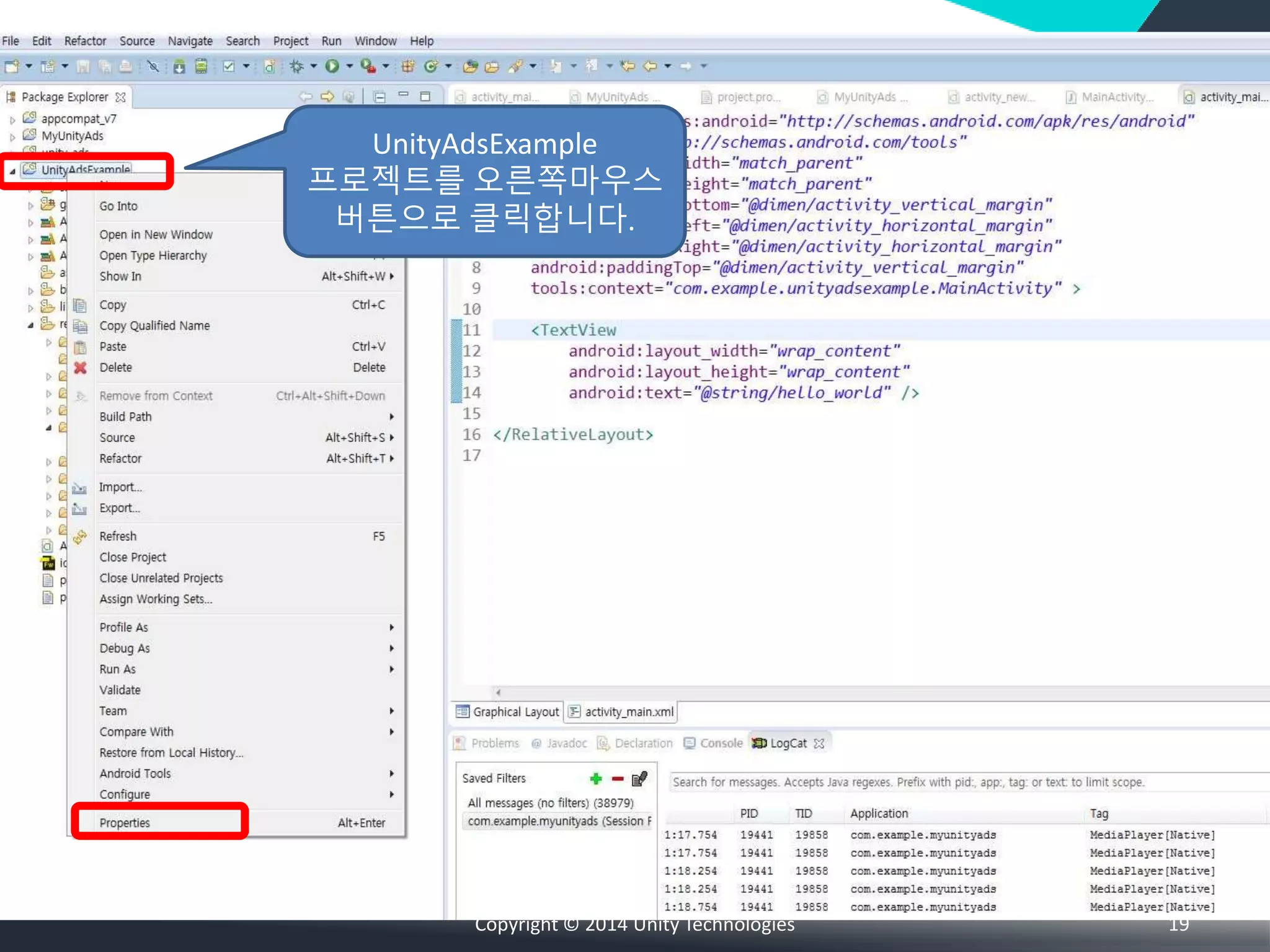Click the Search flashlight toolbar icon

(515, 66)
